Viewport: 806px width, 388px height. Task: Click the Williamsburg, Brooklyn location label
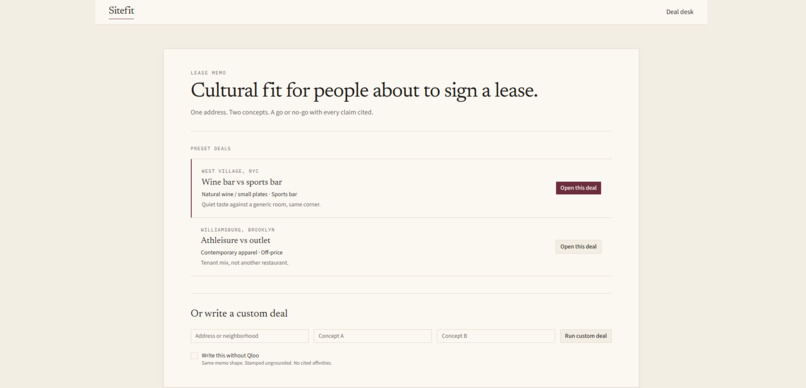coord(237,230)
